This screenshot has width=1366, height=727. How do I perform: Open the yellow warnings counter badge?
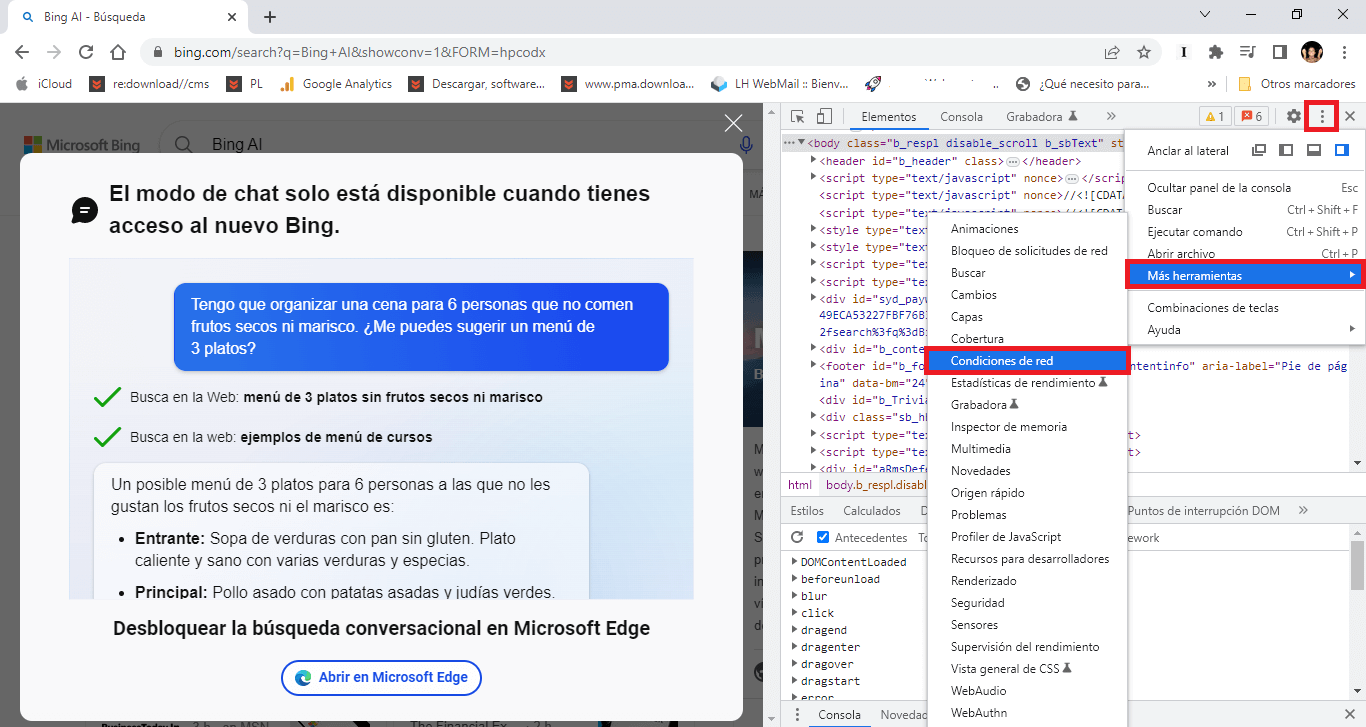coord(1214,117)
